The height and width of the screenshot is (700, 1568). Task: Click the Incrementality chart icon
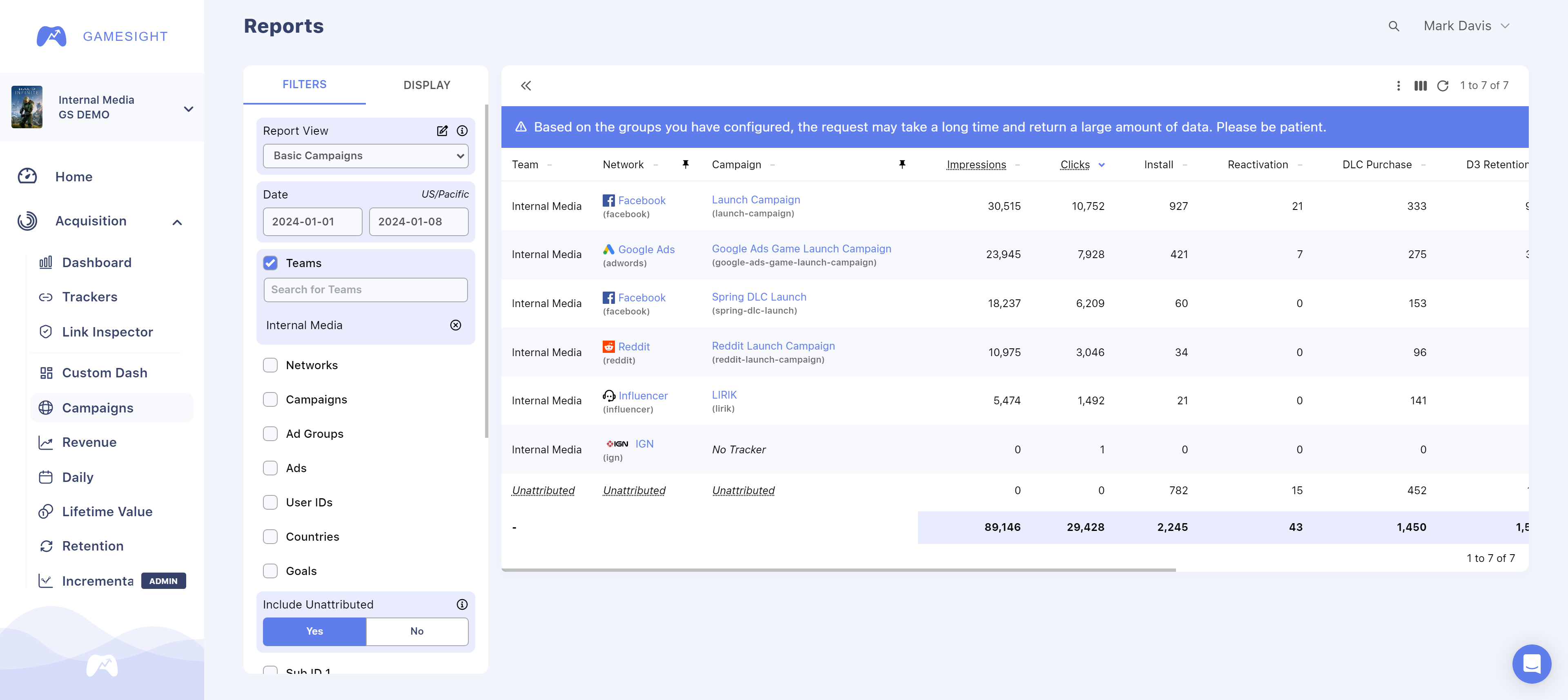pyautogui.click(x=46, y=581)
